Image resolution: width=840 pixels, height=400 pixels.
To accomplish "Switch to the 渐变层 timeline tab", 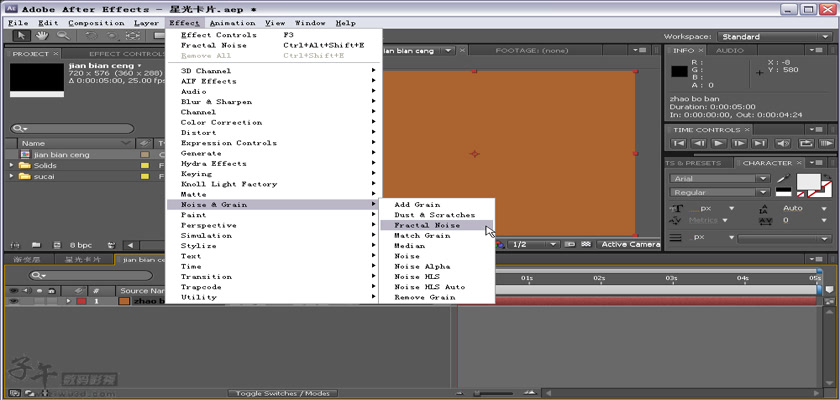I will click(30, 260).
